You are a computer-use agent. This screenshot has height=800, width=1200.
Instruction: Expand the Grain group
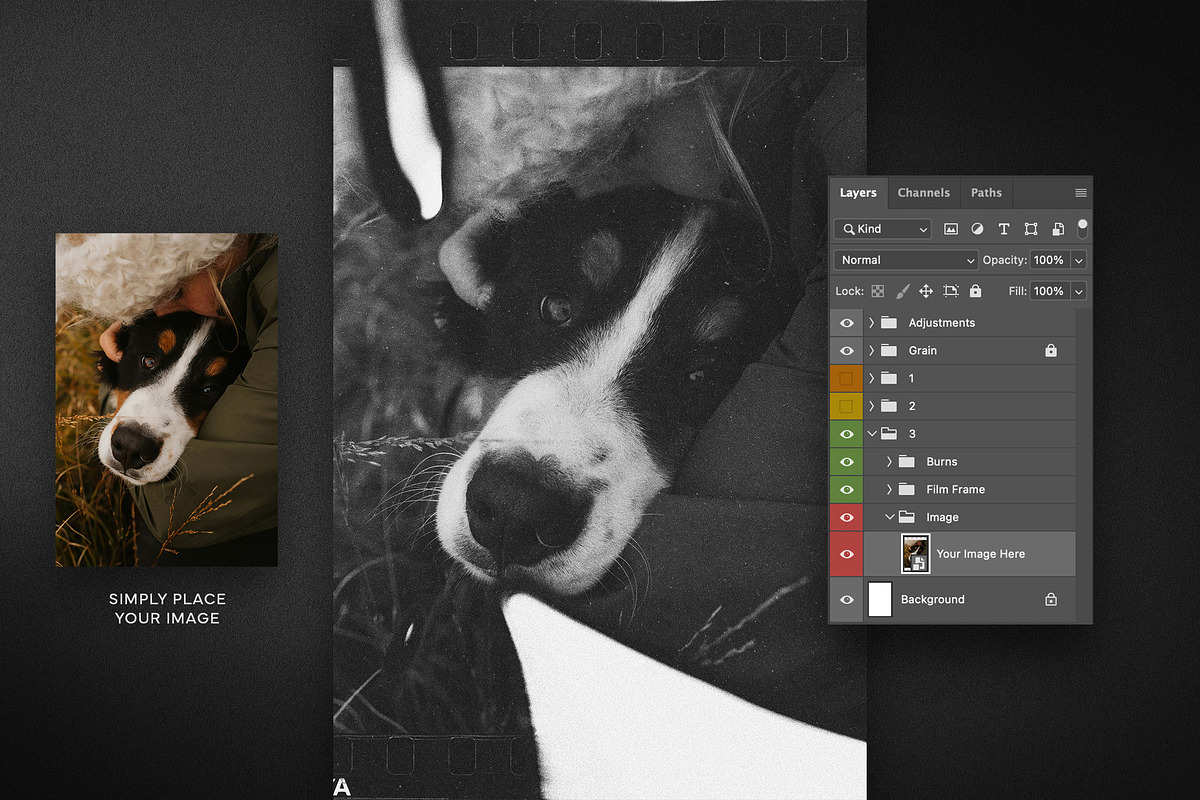pos(871,351)
